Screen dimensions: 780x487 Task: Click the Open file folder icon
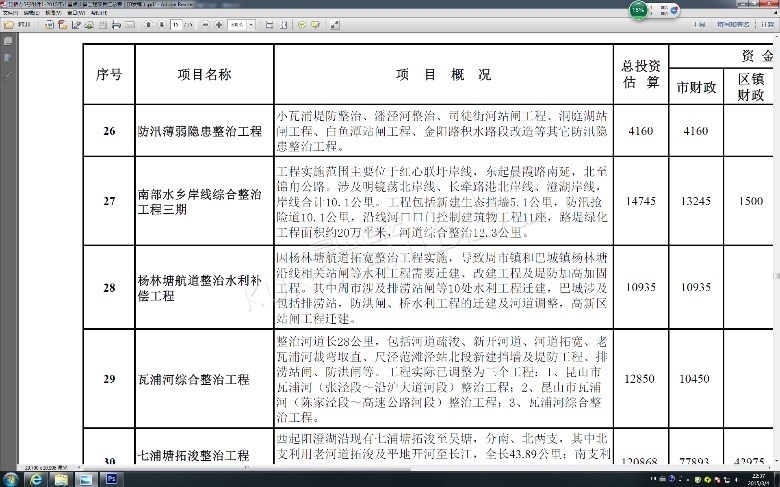9,24
